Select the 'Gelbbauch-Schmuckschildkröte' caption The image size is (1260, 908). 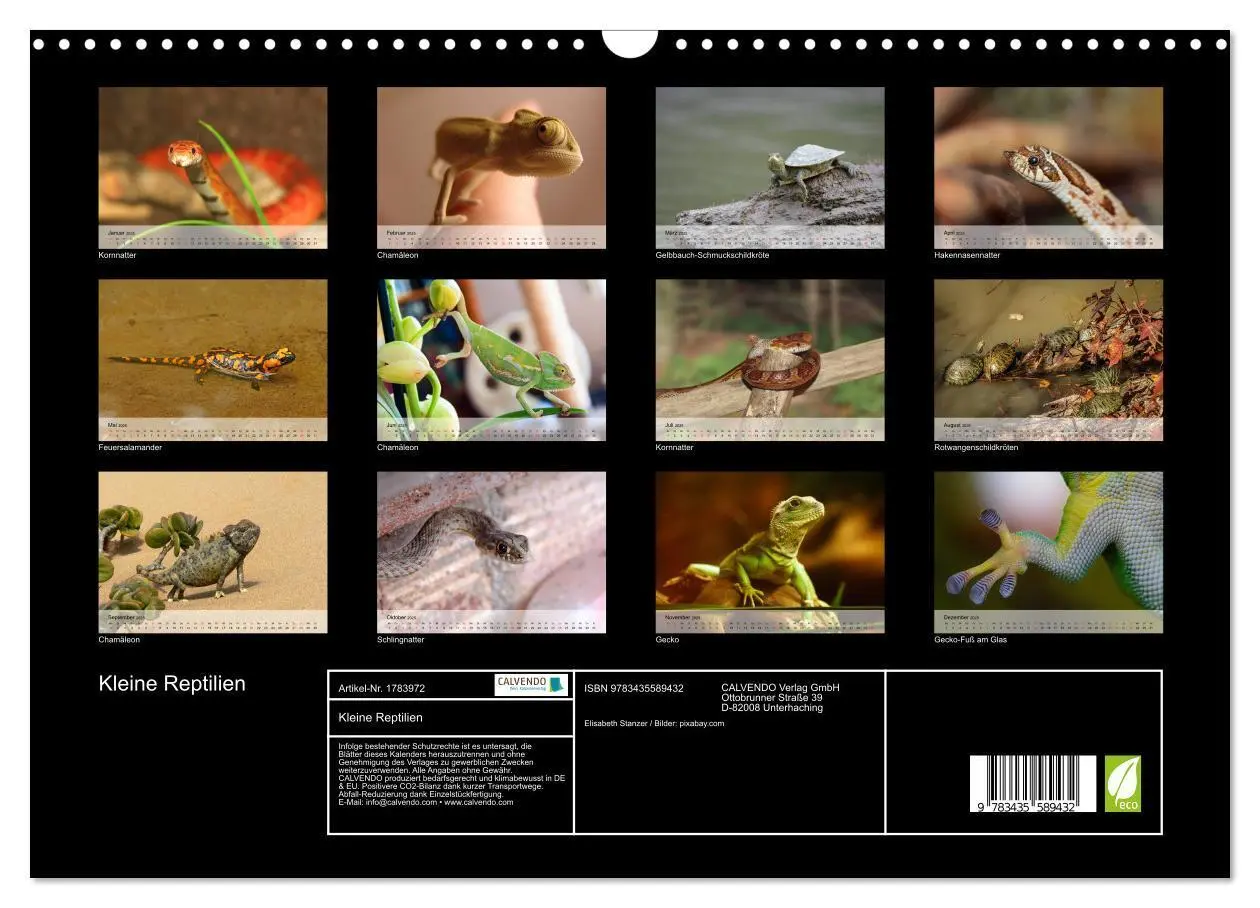coord(712,255)
